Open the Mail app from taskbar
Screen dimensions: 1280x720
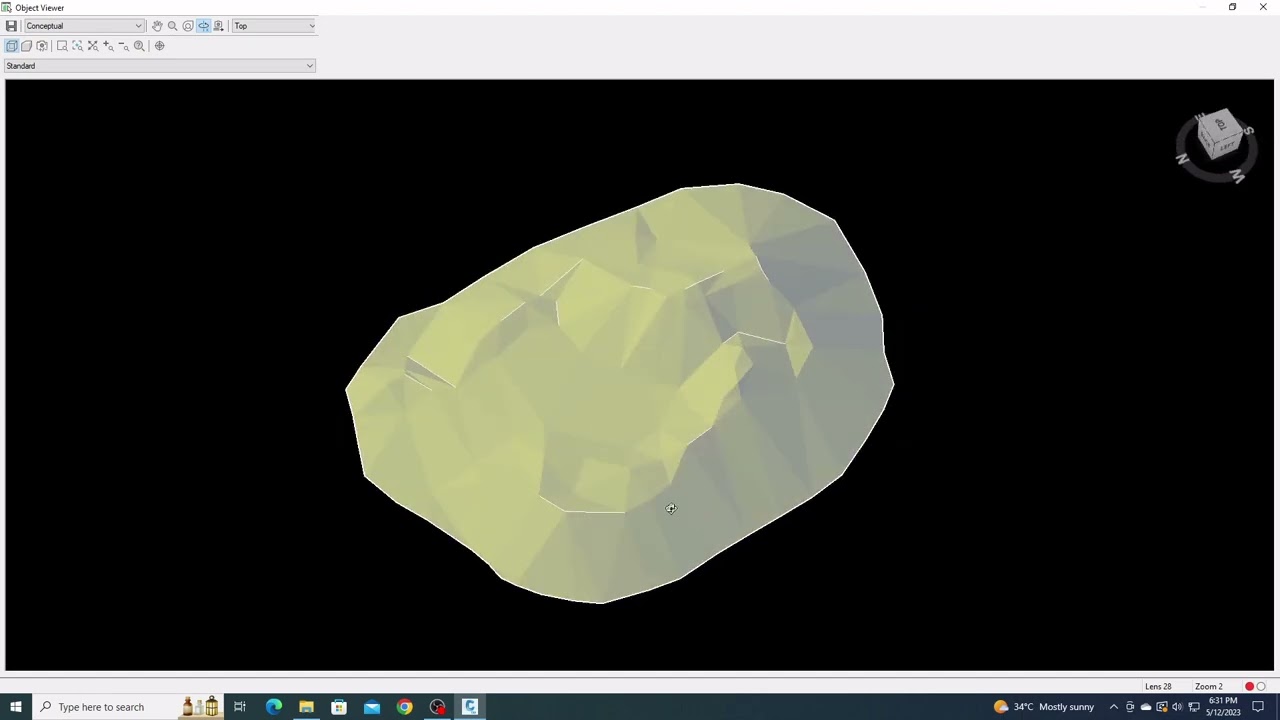(x=372, y=707)
